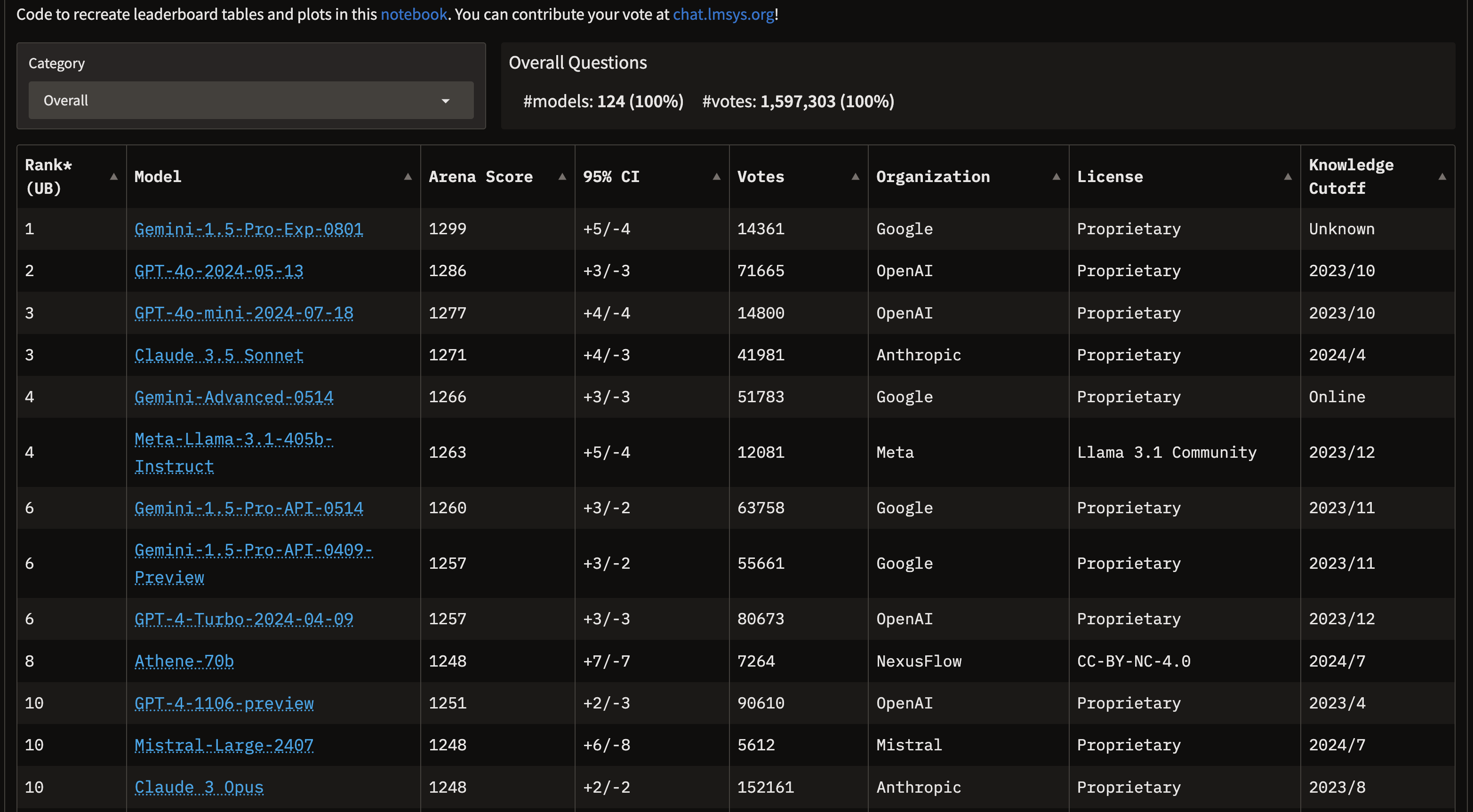Expand the Category dropdown arrow

446,101
